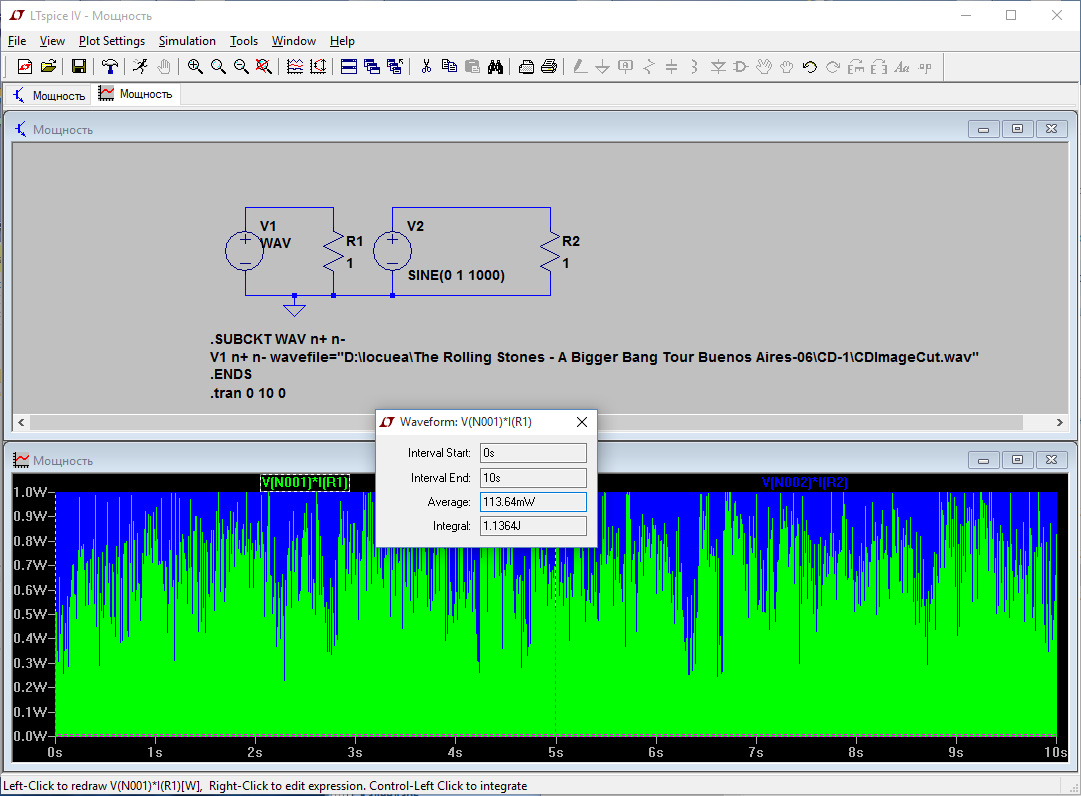1081x796 pixels.
Task: Click the Zoom Out magnifier icon
Action: point(241,67)
